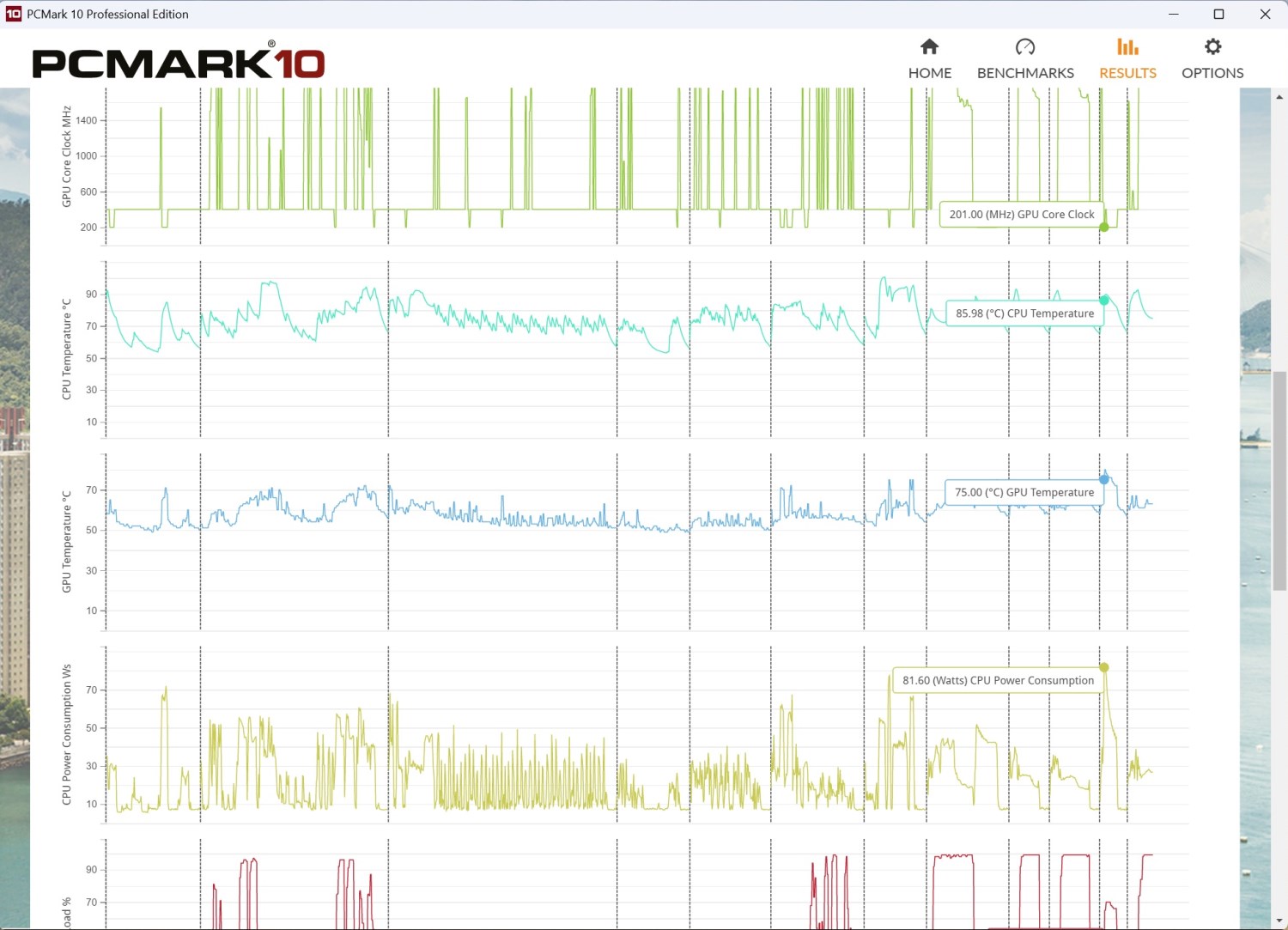Click the "75.00 (°C) GPU Temperature" tooltip
The width and height of the screenshot is (1288, 930).
coord(1024,492)
